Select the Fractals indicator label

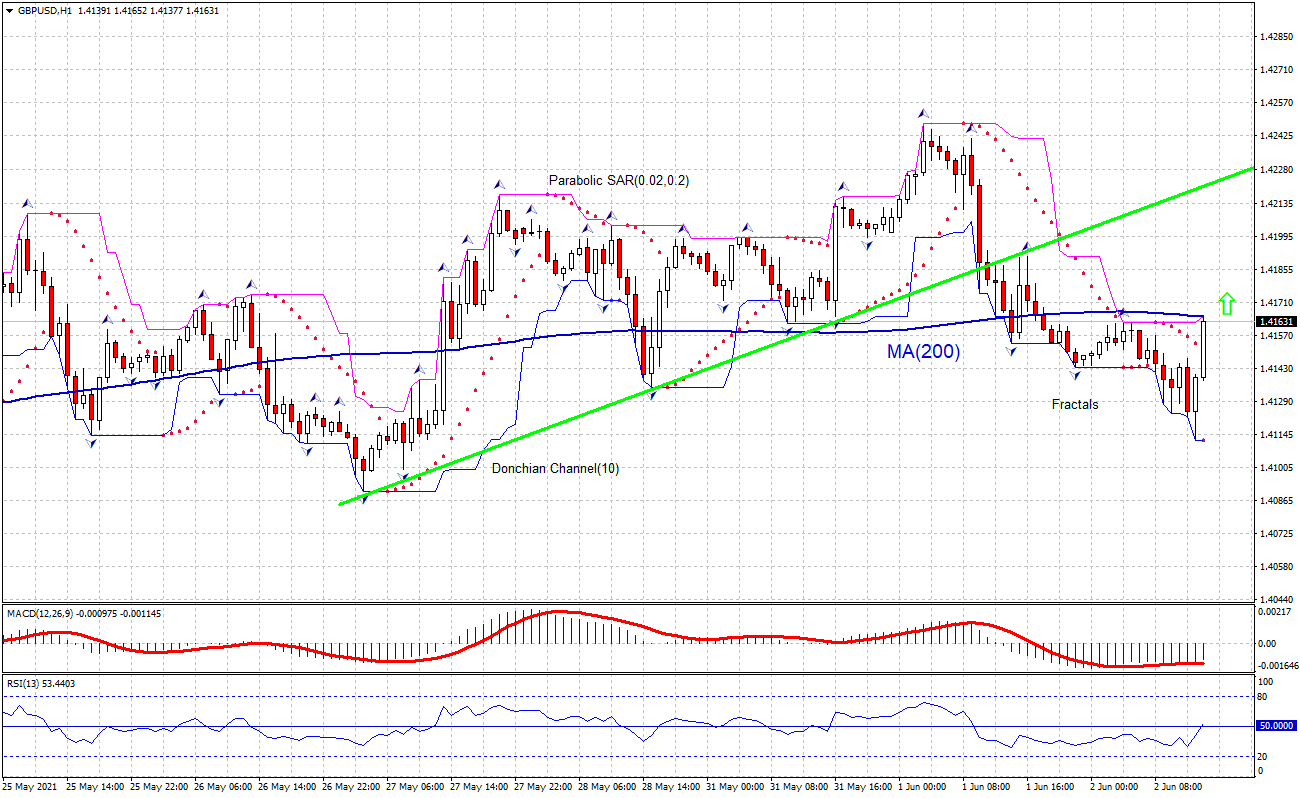pos(1074,404)
